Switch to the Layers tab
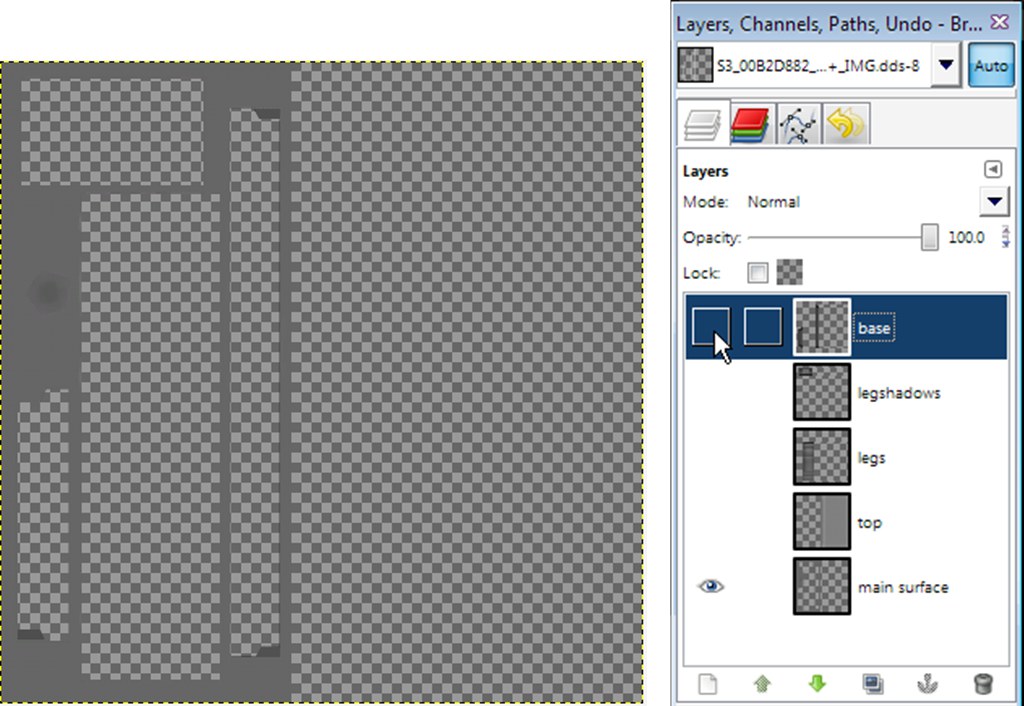Image resolution: width=1024 pixels, height=706 pixels. coord(702,124)
